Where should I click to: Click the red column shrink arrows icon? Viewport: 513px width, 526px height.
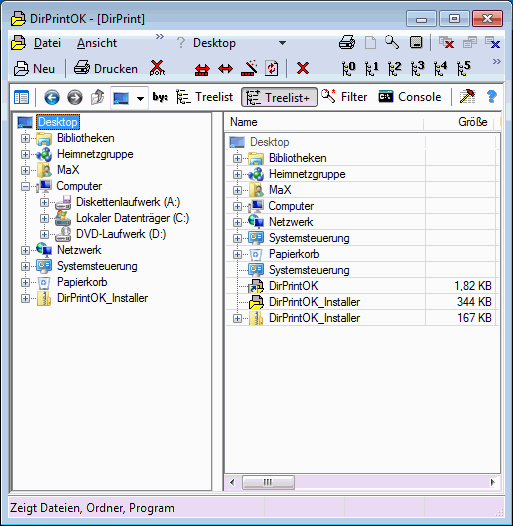[202, 69]
